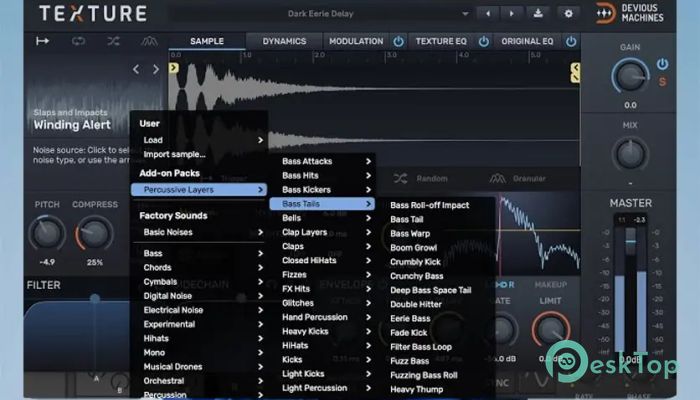Viewport: 700px width, 400px height.
Task: Switch to the SAMPLE tab
Action: point(207,41)
